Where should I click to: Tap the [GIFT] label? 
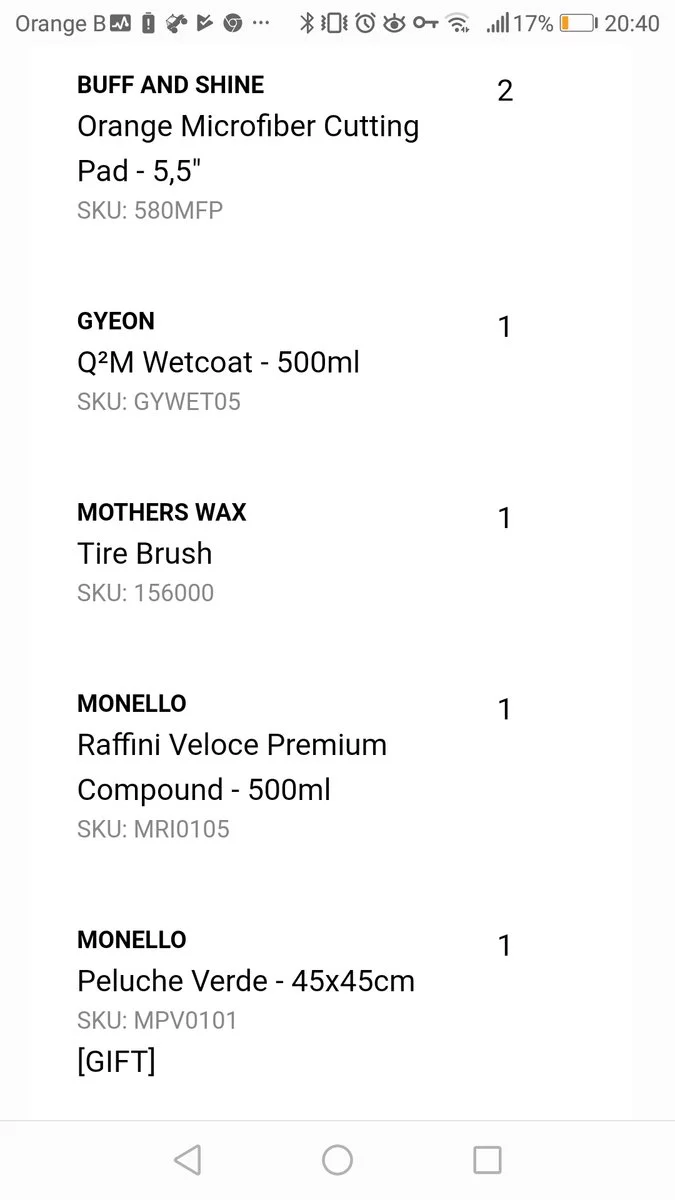point(116,1061)
